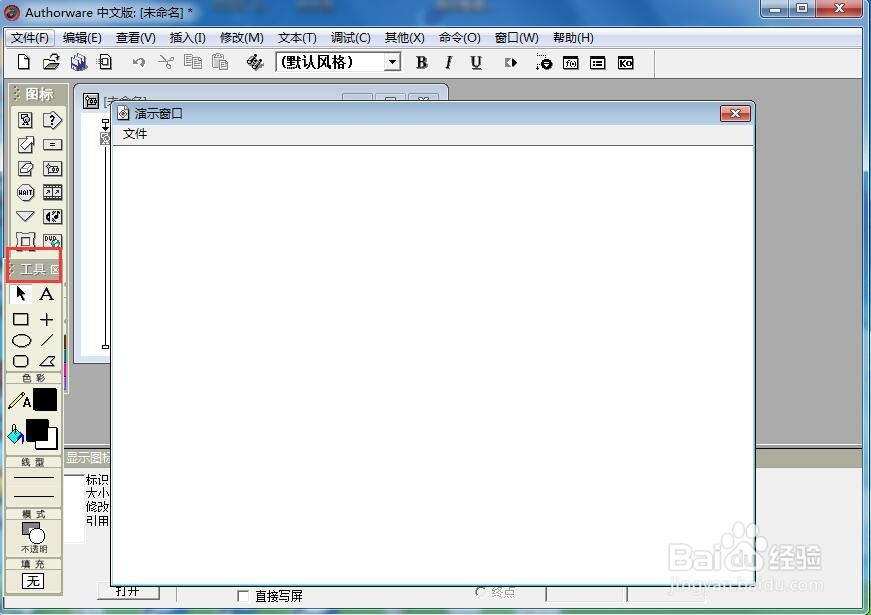
Task: Click the Paste toolbar icon
Action: coord(220,62)
